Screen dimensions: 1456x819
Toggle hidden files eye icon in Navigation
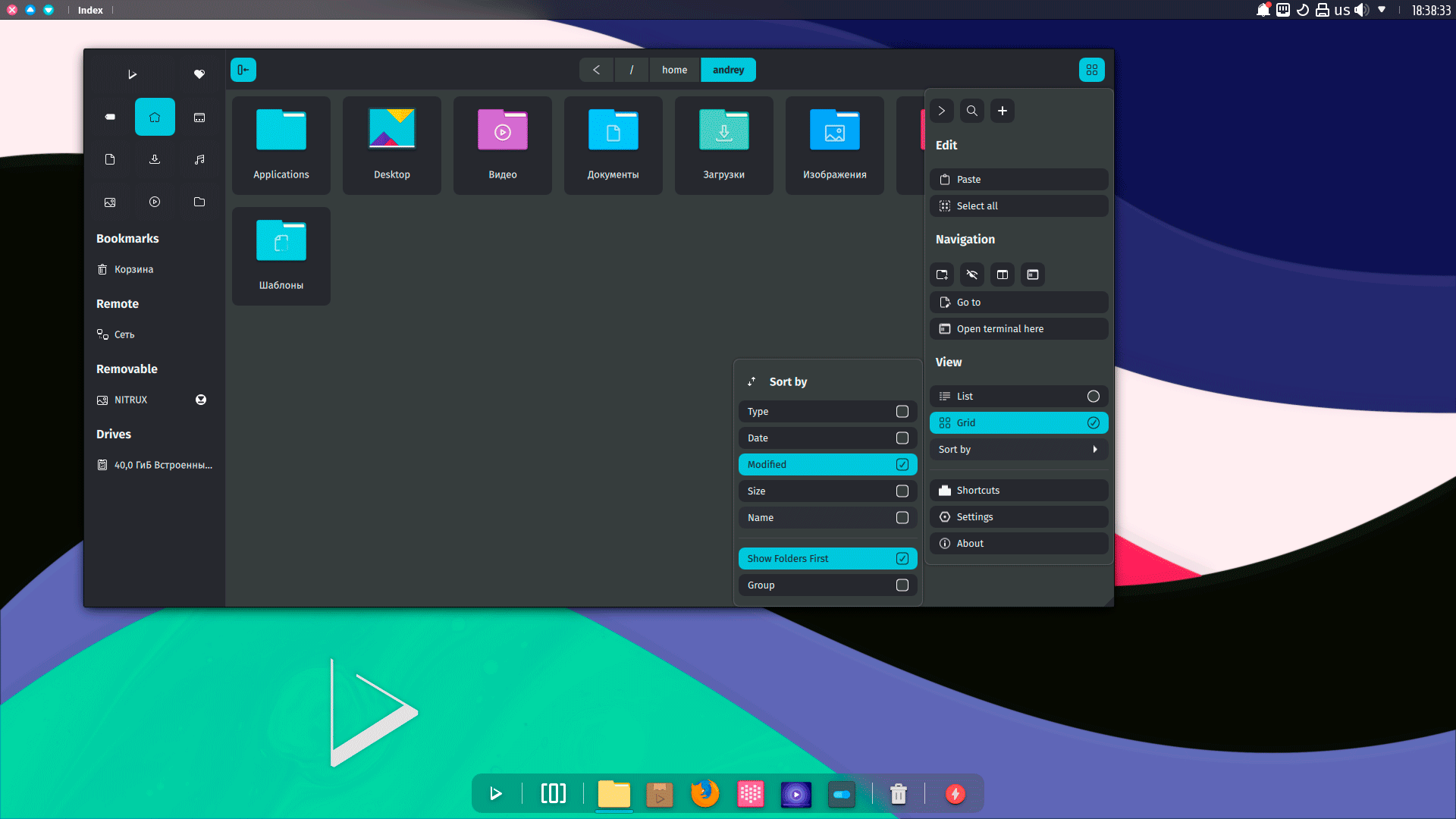pos(971,275)
